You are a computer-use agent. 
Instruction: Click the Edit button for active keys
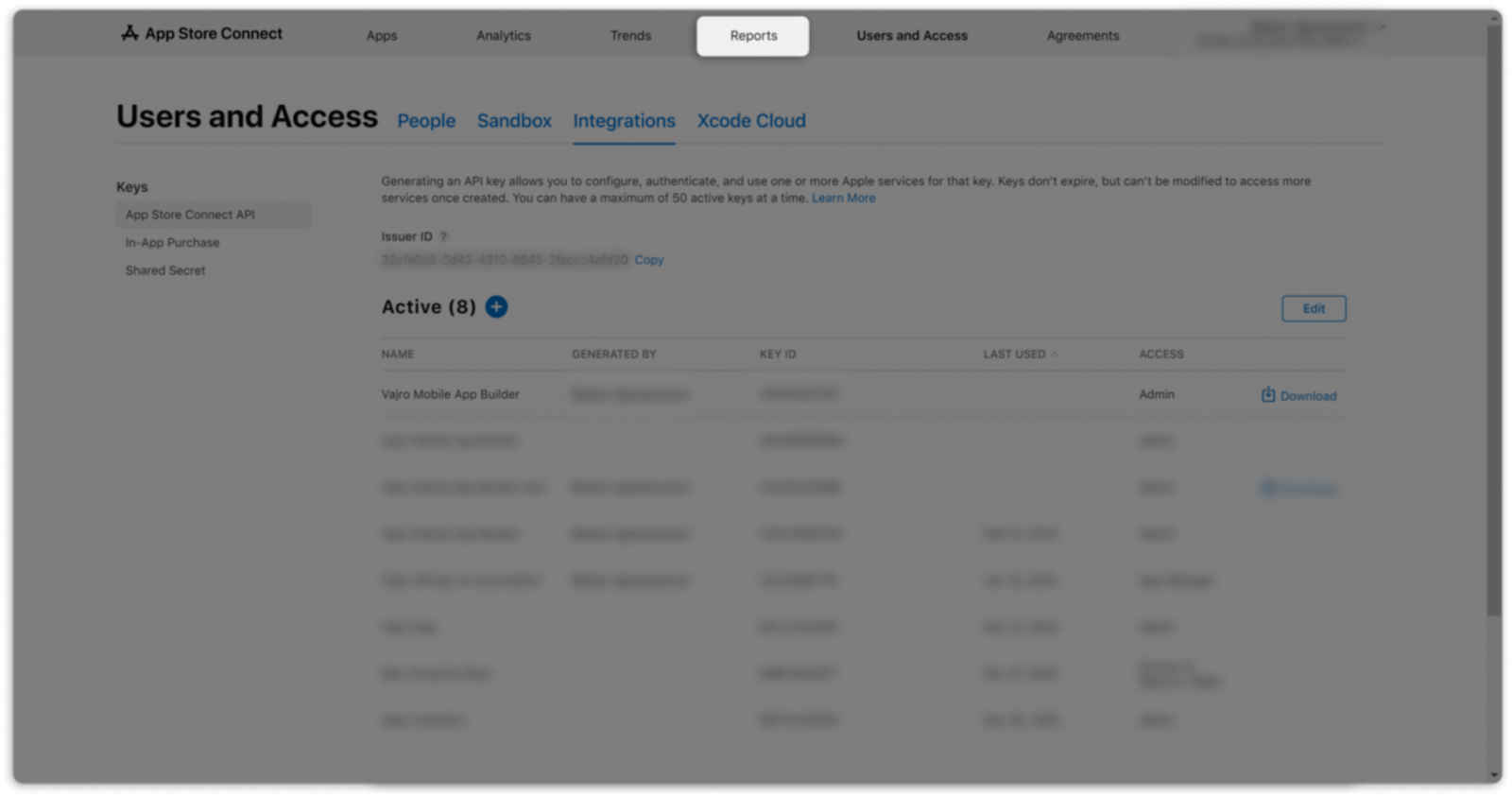coord(1314,308)
